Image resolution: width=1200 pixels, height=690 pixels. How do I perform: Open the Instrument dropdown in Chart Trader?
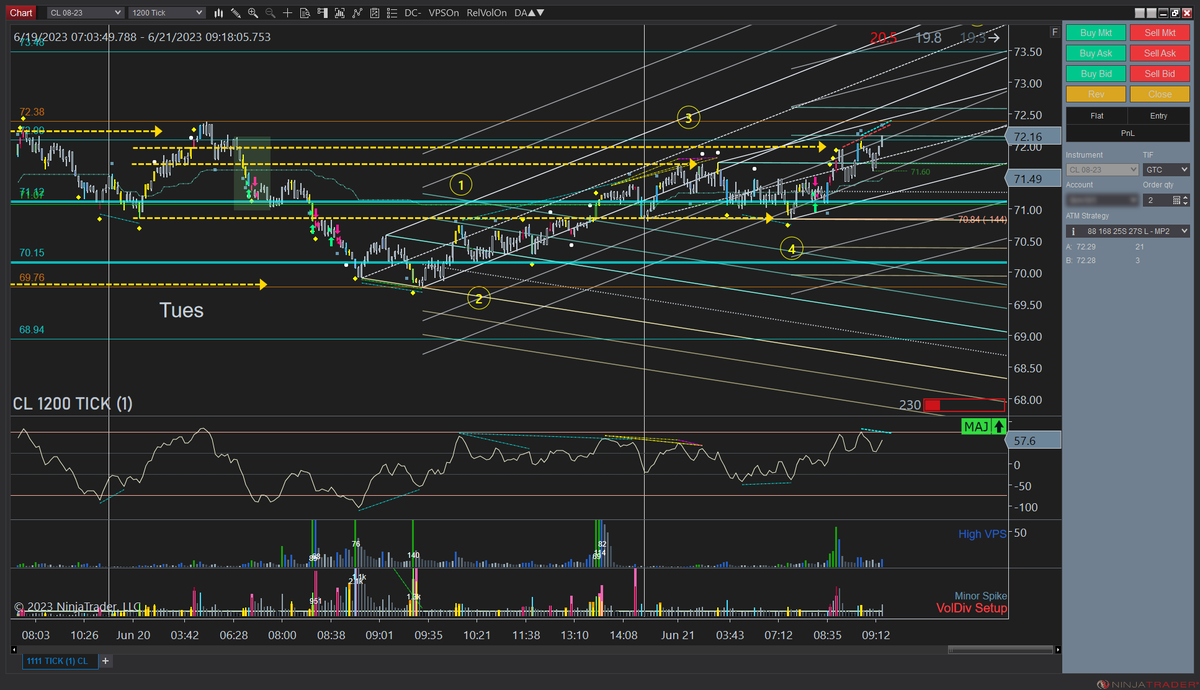(1101, 170)
